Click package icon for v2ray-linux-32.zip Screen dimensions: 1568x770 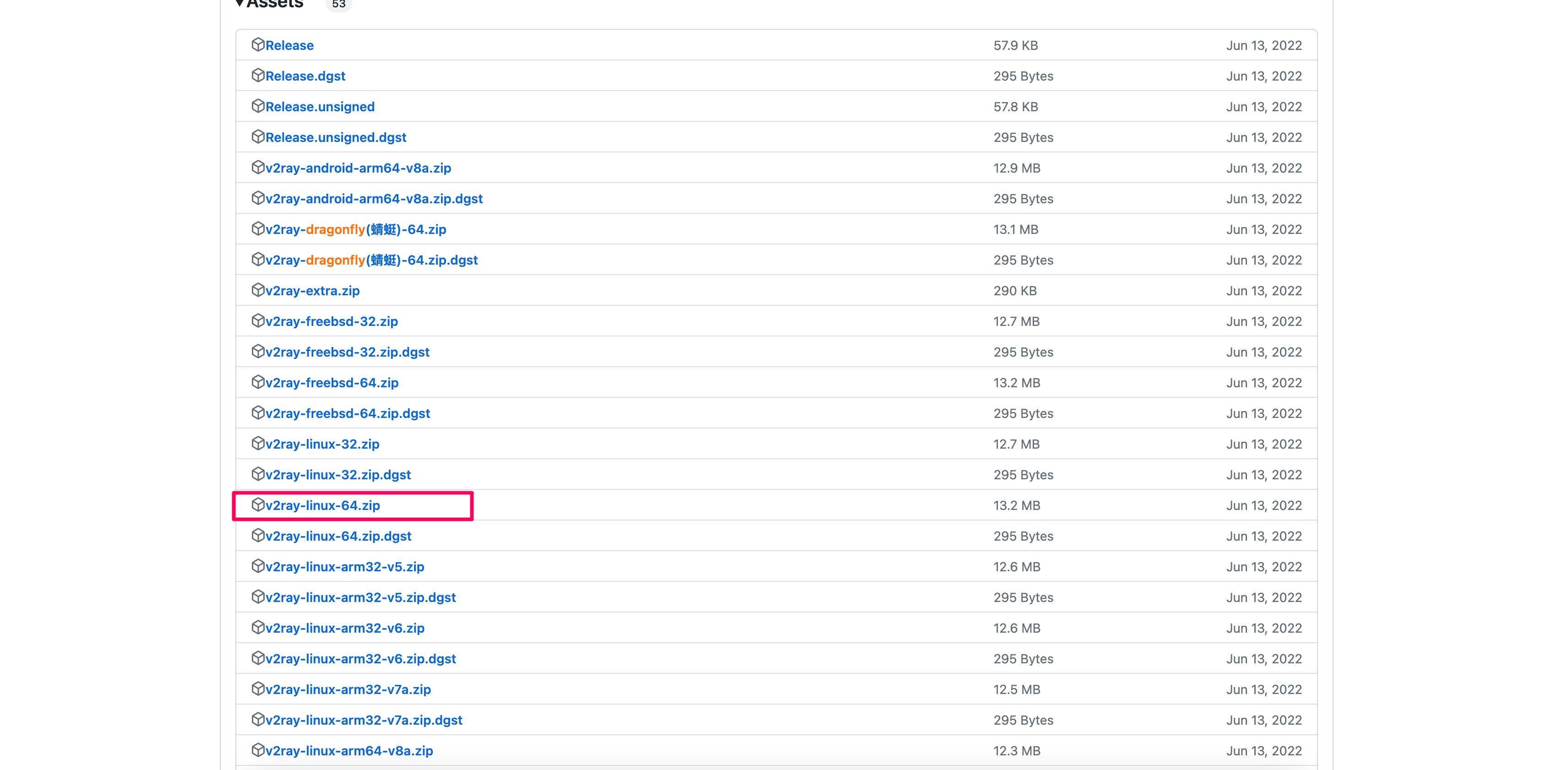pos(257,443)
